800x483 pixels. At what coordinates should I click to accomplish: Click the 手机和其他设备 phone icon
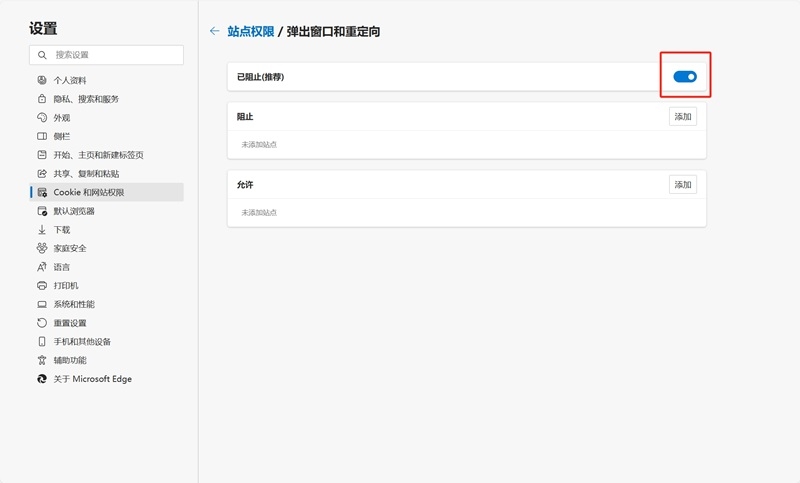click(42, 341)
